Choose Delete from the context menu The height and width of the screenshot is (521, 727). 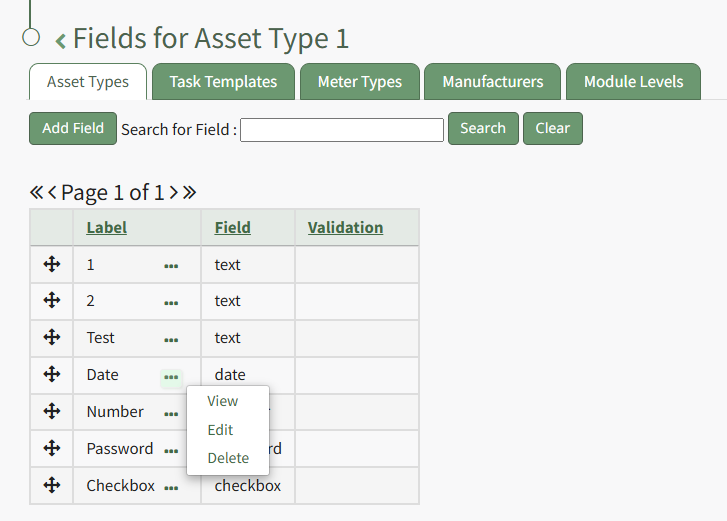(x=228, y=458)
